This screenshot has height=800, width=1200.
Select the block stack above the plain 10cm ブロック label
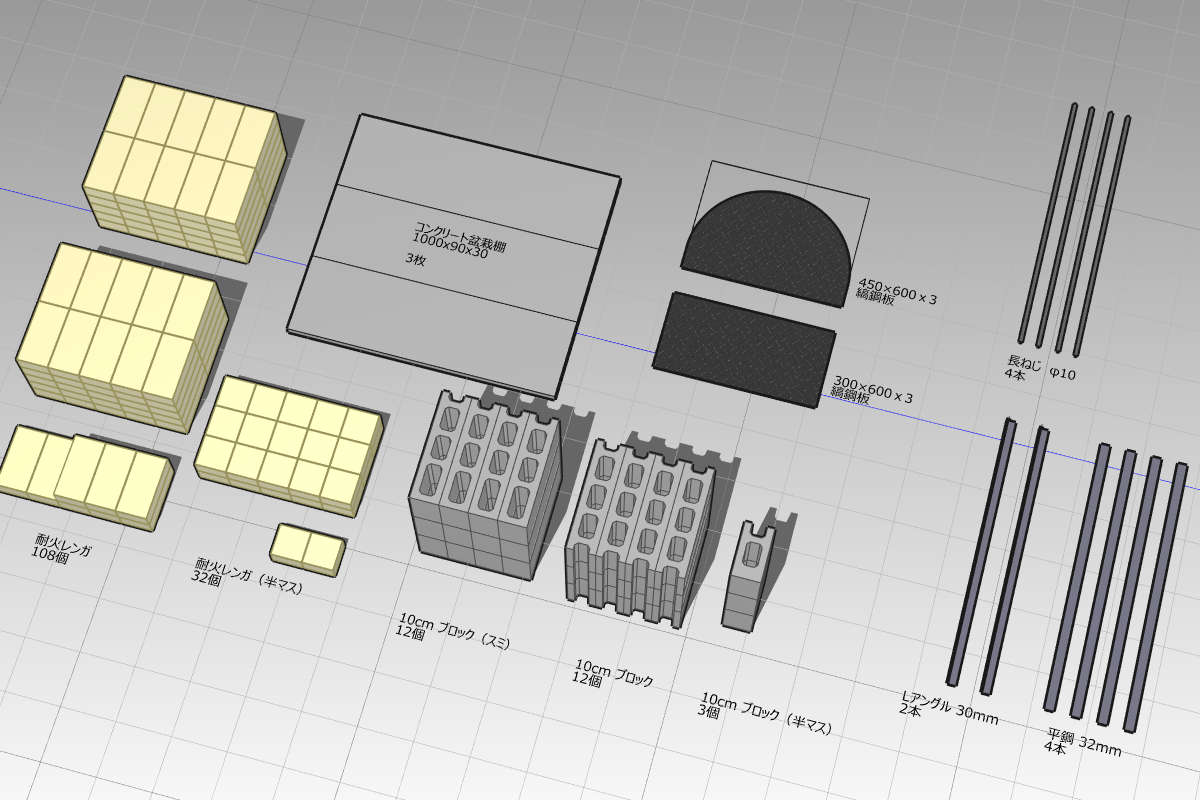click(x=640, y=534)
